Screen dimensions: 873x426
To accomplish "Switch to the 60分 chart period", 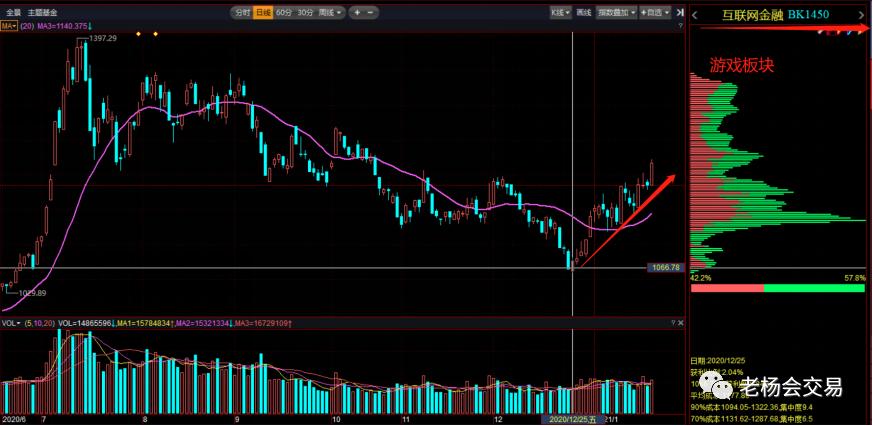I will click(x=283, y=12).
